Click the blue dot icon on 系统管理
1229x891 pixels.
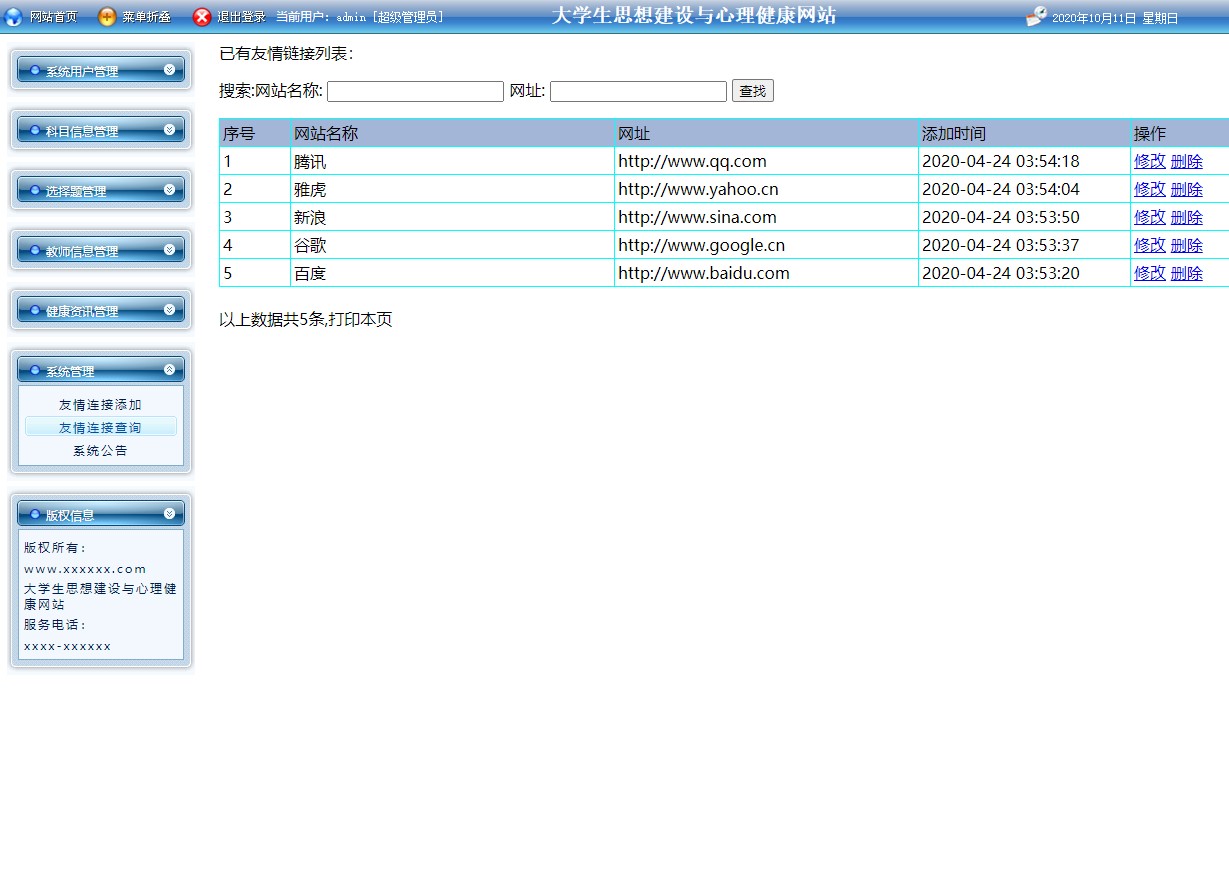click(x=36, y=371)
